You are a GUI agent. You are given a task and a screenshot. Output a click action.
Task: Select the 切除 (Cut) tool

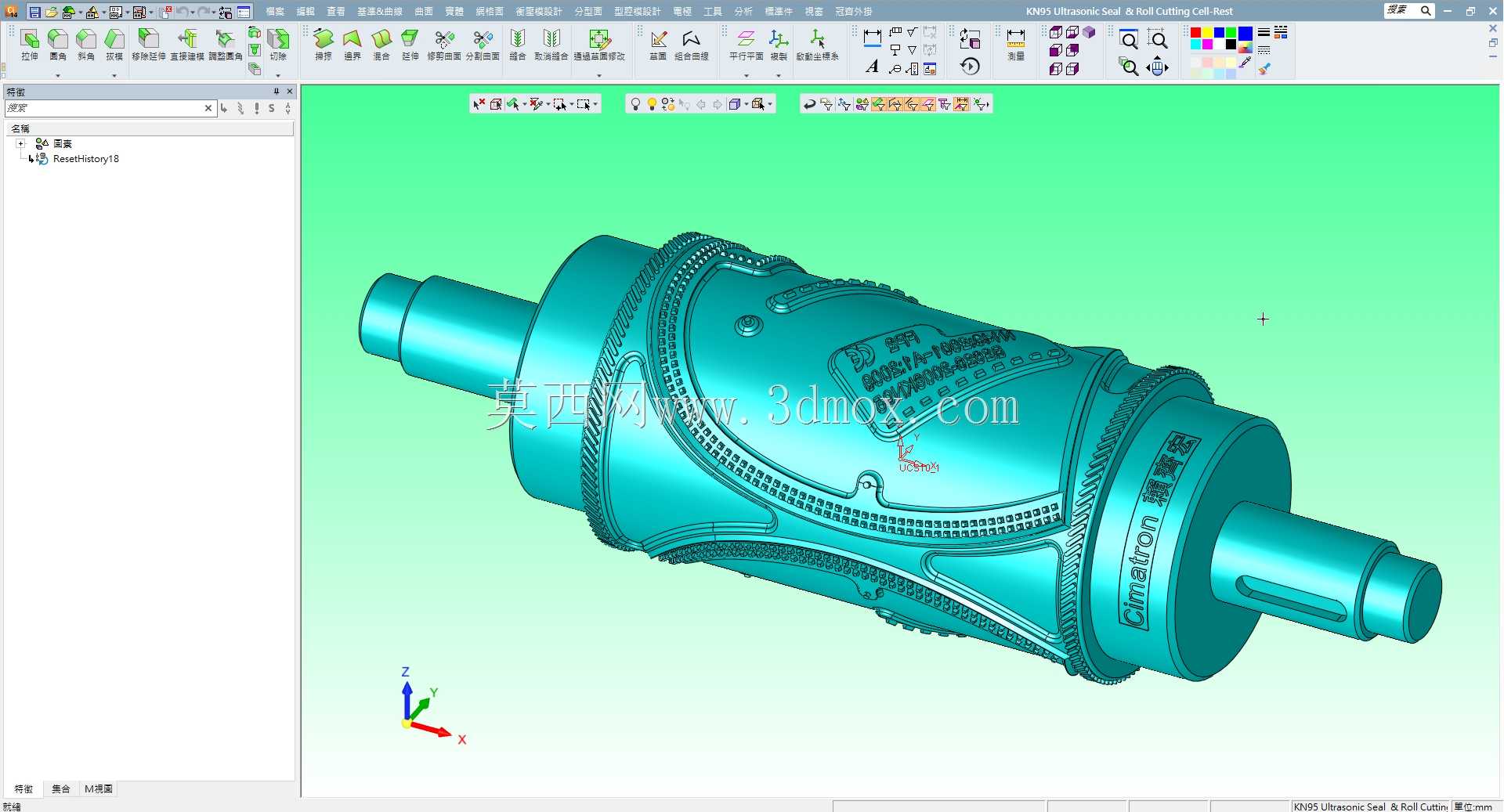[278, 45]
